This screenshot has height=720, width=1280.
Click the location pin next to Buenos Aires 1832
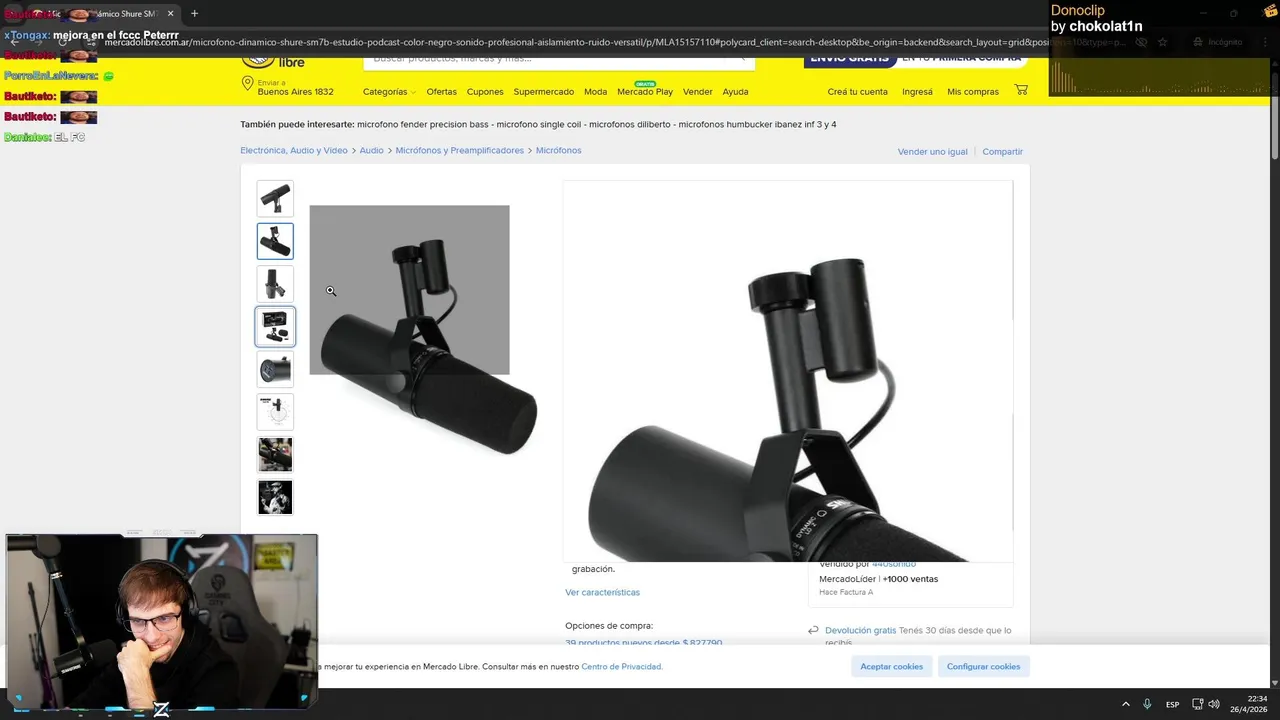[x=247, y=84]
